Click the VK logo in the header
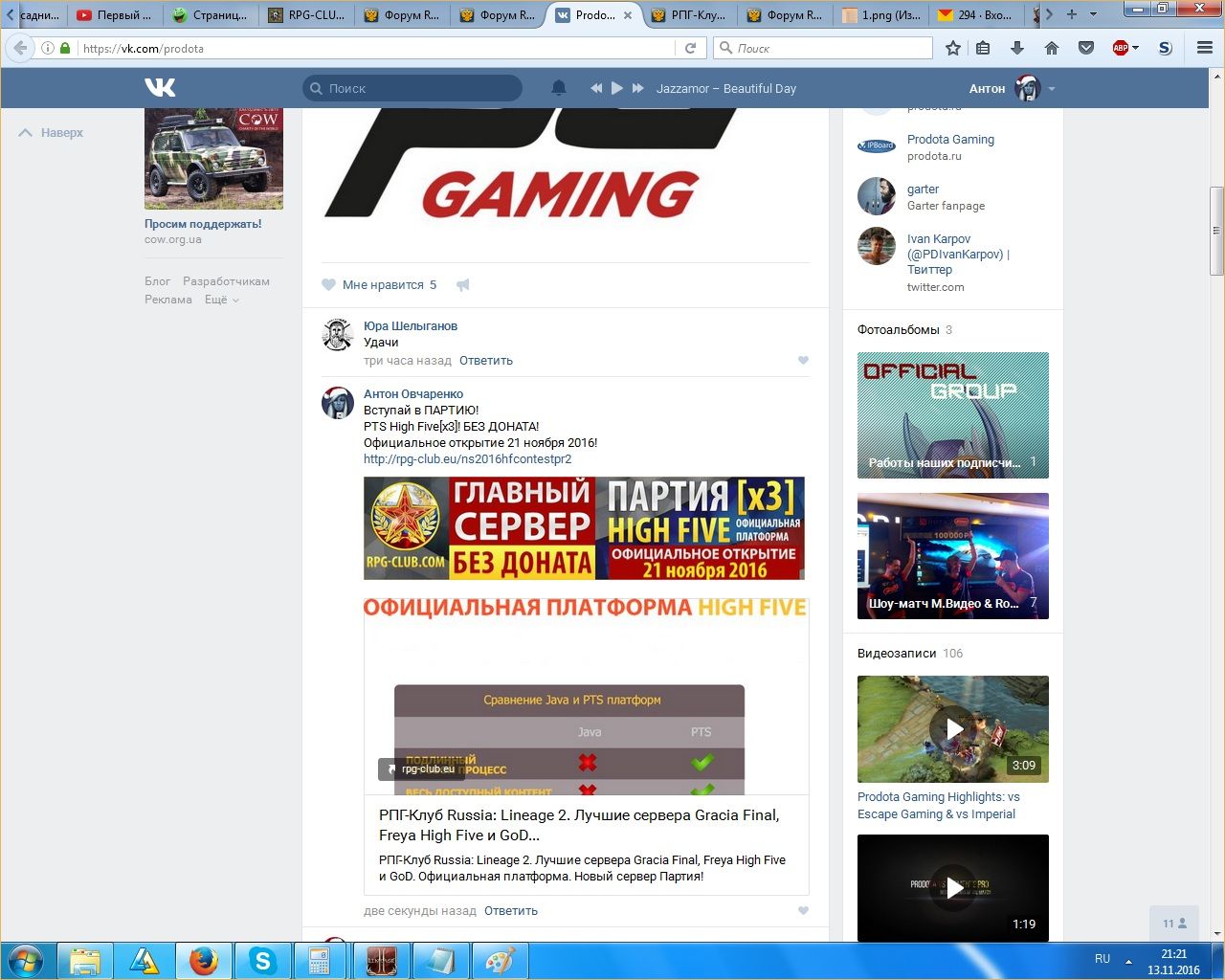The height and width of the screenshot is (980, 1225). 160,88
